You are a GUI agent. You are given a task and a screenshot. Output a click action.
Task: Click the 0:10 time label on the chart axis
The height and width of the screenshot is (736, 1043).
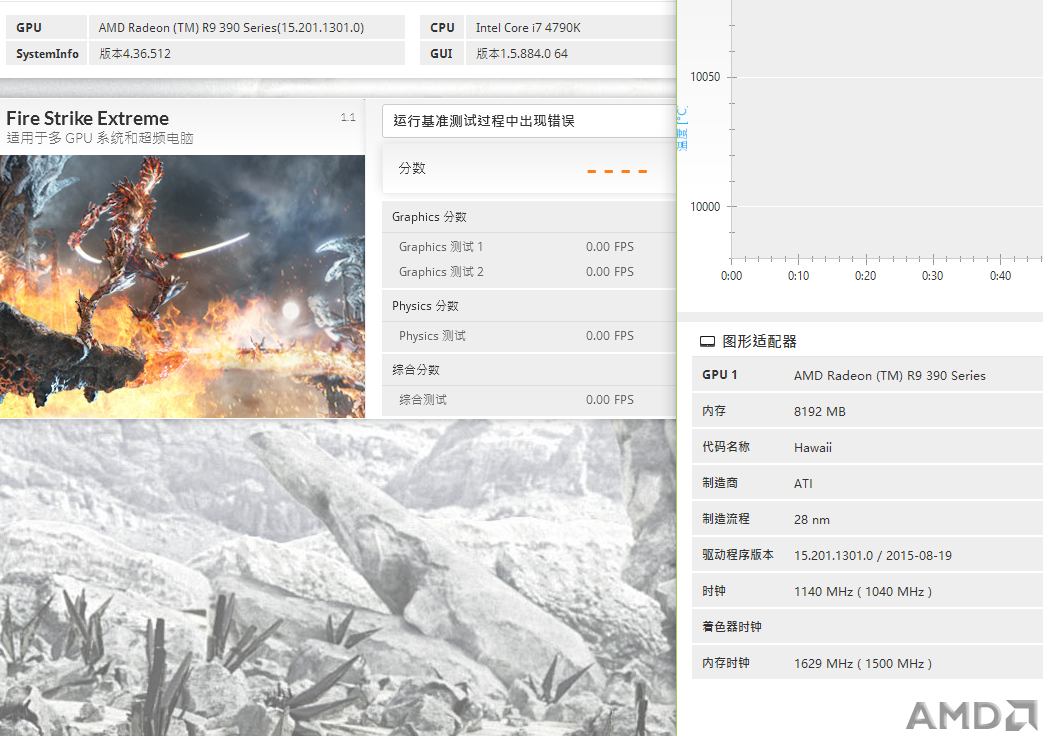(x=799, y=276)
